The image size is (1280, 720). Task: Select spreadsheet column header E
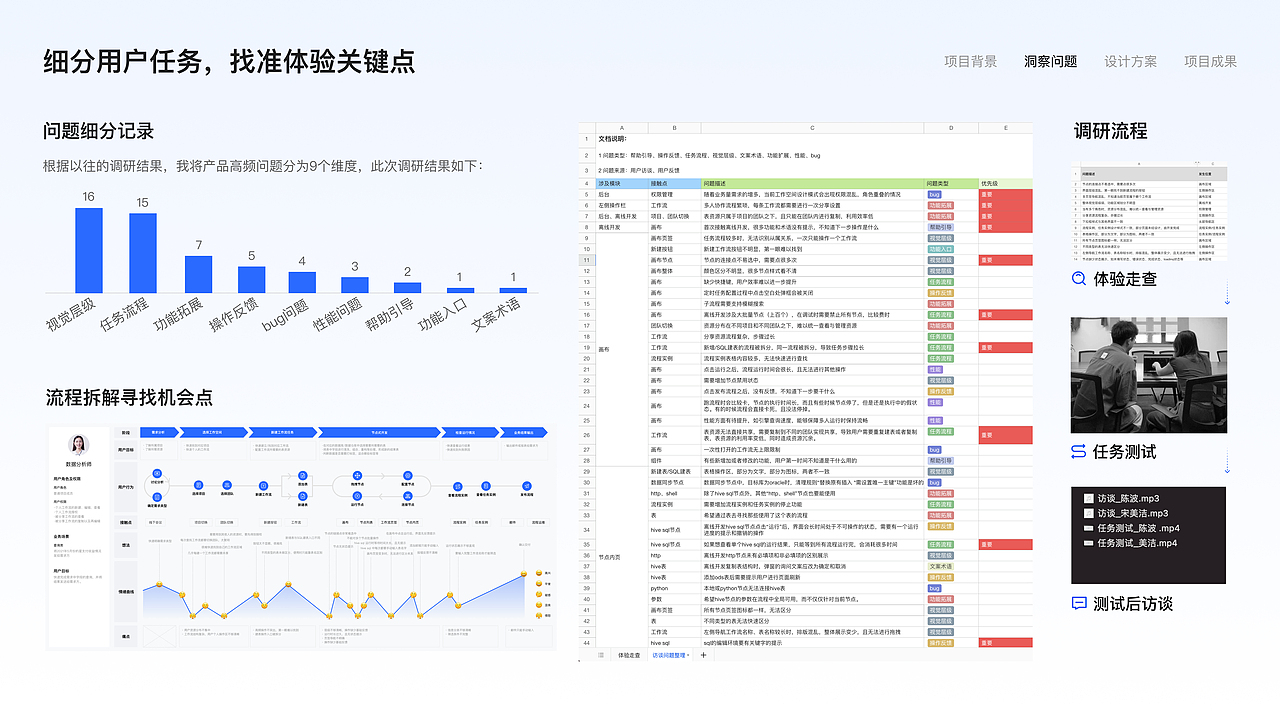click(x=1006, y=128)
